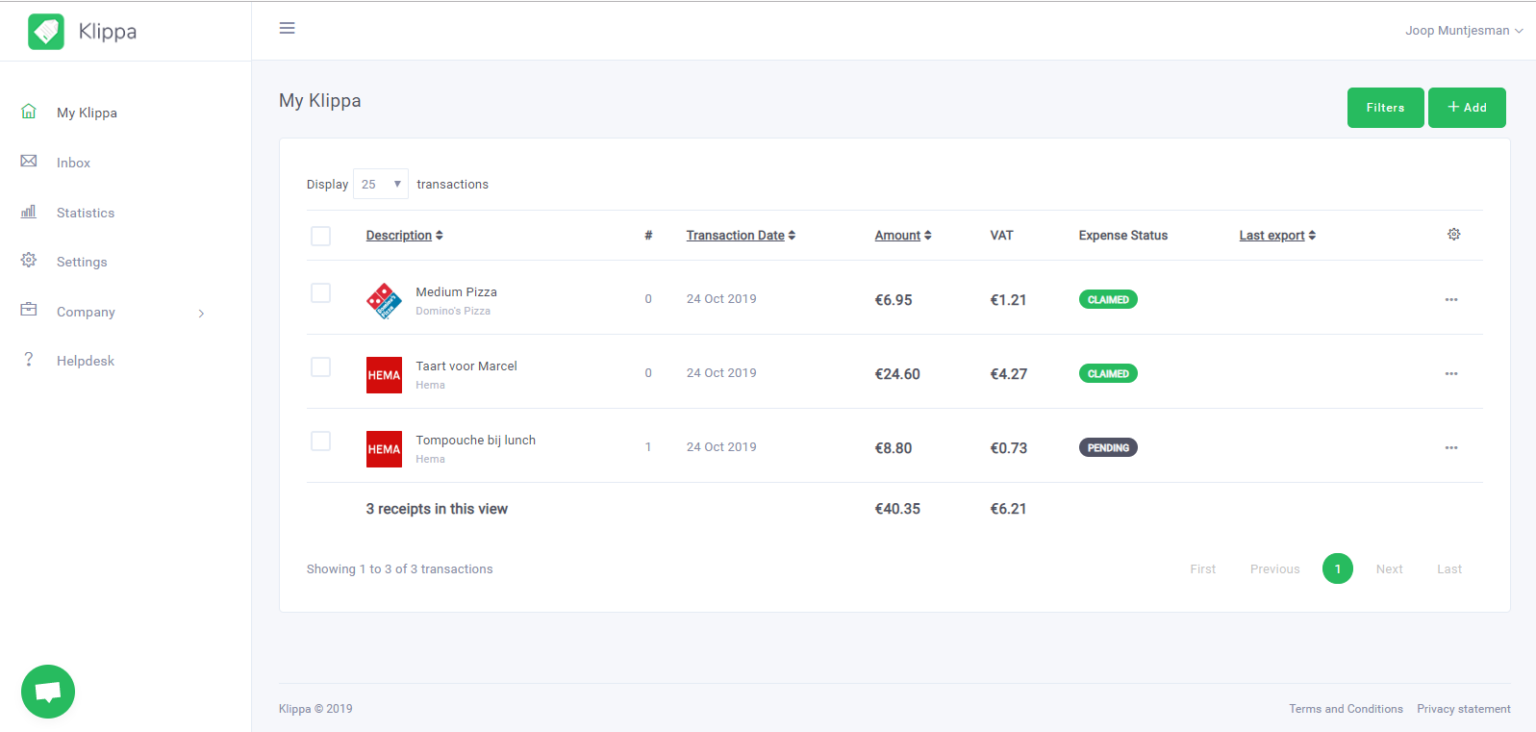The width and height of the screenshot is (1536, 732).
Task: Toggle the select-all checkbox in table header
Action: pos(320,235)
